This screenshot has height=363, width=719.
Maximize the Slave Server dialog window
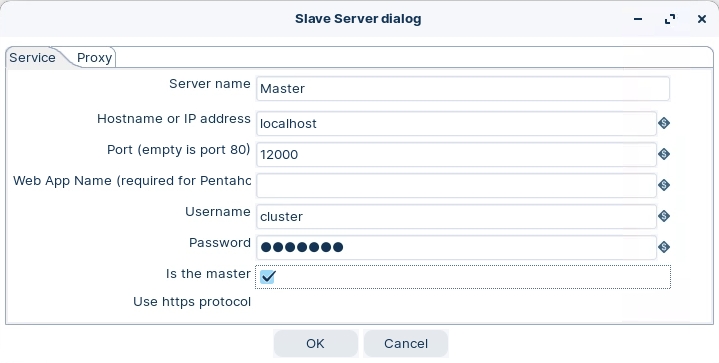670,19
